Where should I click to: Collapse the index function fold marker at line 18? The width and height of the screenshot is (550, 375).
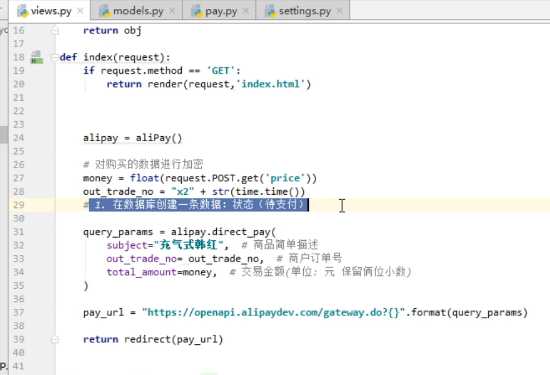click(54, 57)
